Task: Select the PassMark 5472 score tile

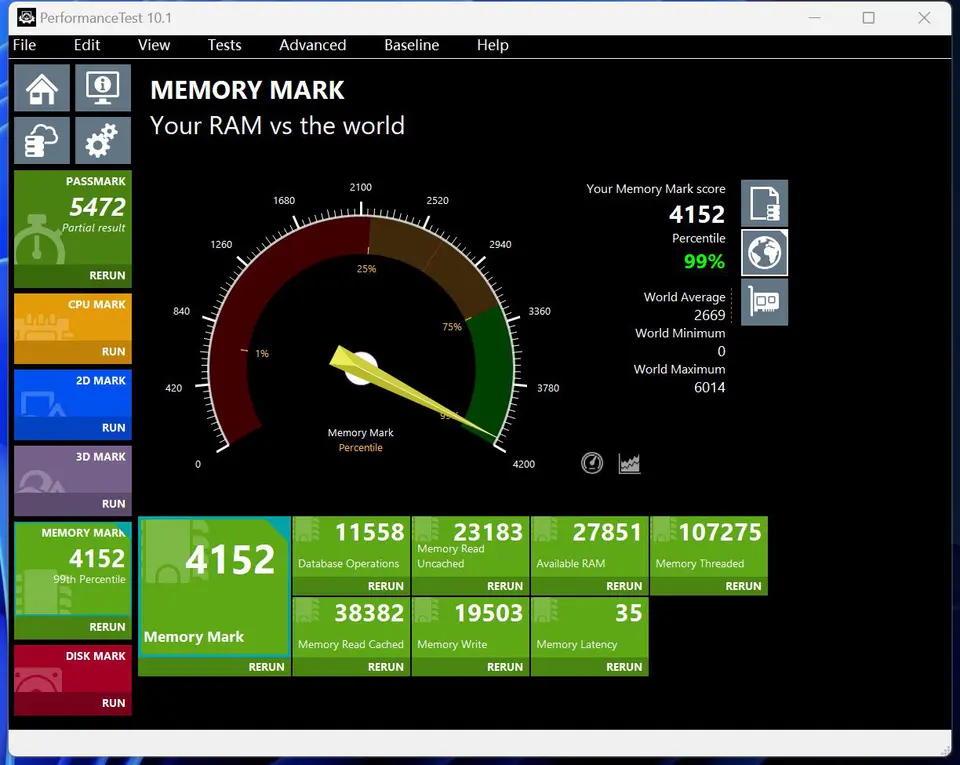Action: tap(73, 217)
